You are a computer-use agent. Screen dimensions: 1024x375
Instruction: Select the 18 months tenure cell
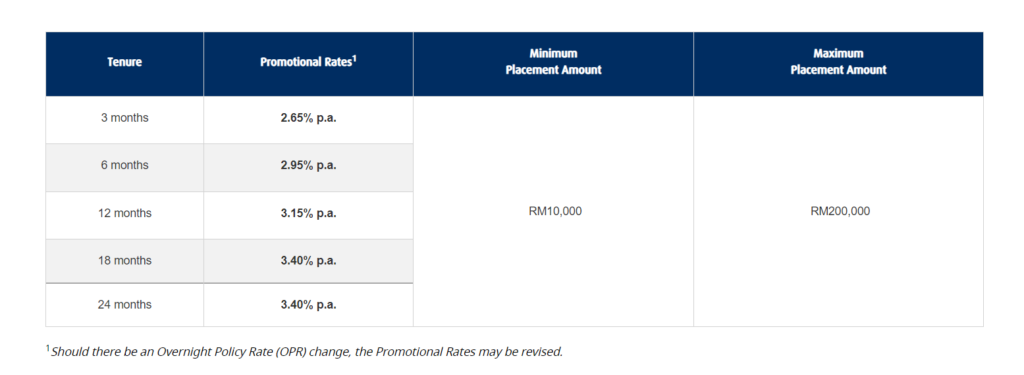(x=124, y=261)
